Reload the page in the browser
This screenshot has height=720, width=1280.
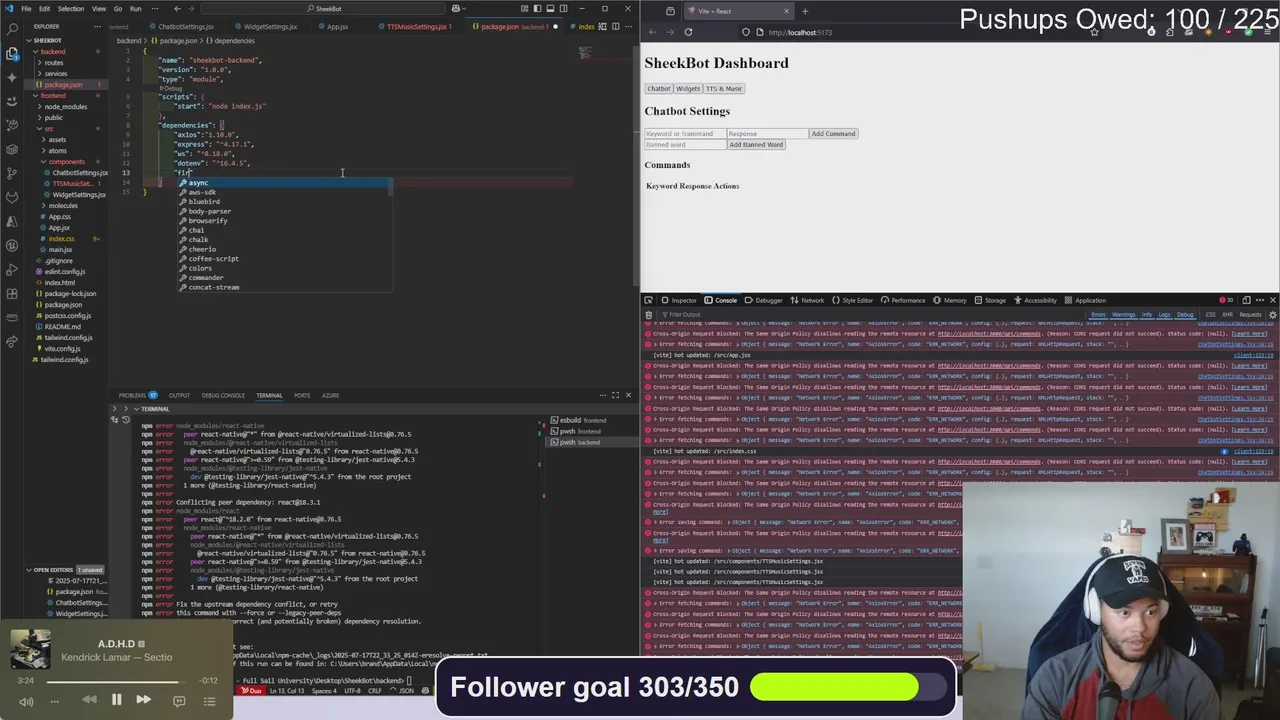pyautogui.click(x=688, y=32)
